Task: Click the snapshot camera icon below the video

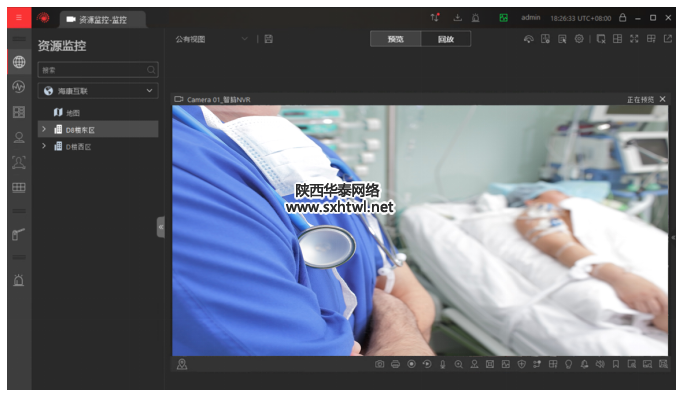Action: [380, 364]
